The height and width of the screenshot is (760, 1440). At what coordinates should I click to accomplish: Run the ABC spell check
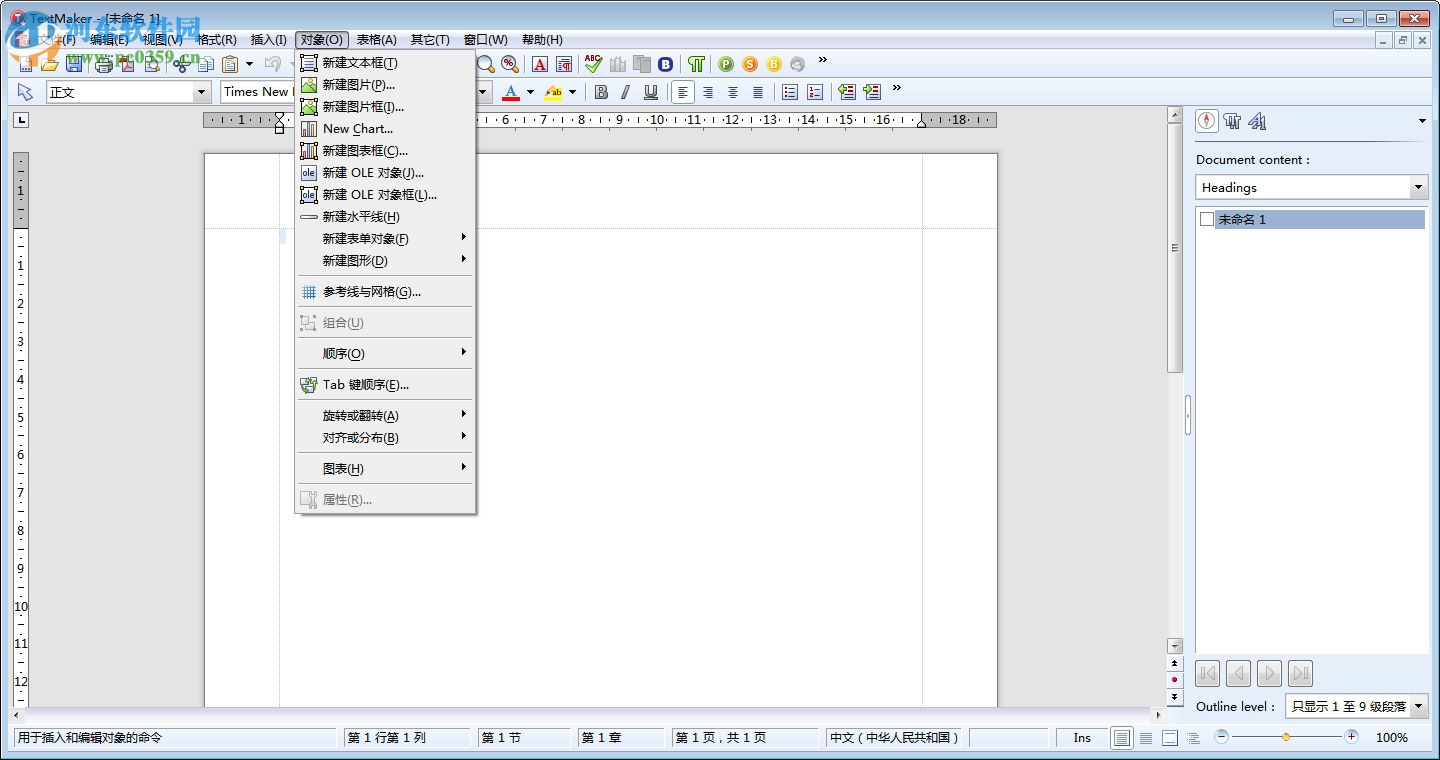[x=593, y=63]
